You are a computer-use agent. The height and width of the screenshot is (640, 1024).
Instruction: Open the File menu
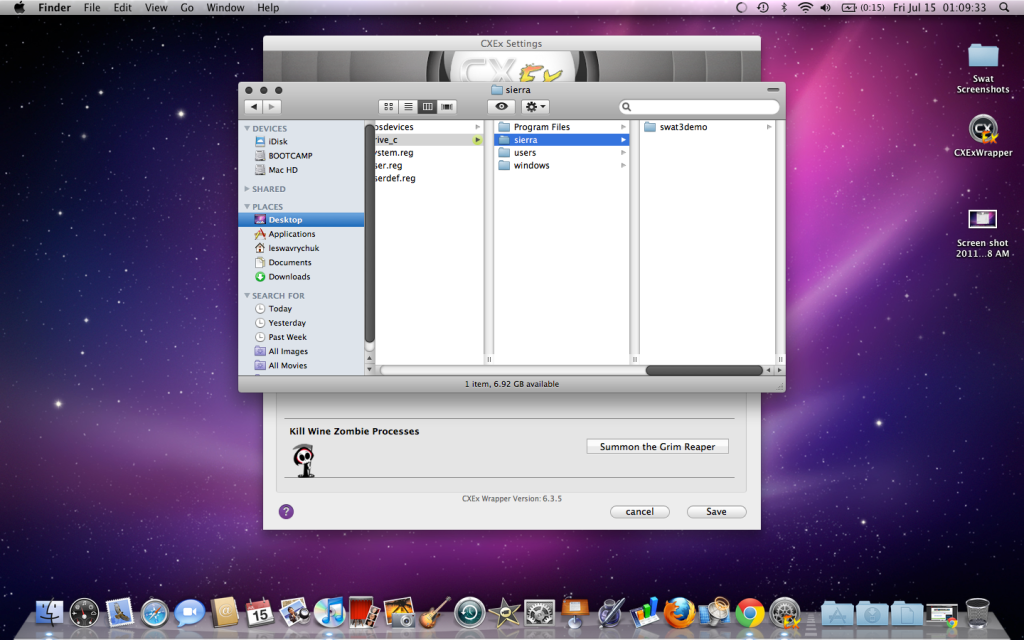[x=92, y=8]
